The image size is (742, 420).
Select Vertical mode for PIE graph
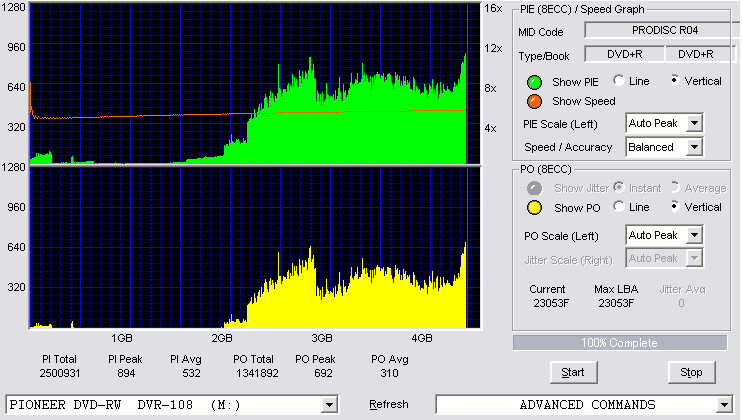tap(675, 80)
